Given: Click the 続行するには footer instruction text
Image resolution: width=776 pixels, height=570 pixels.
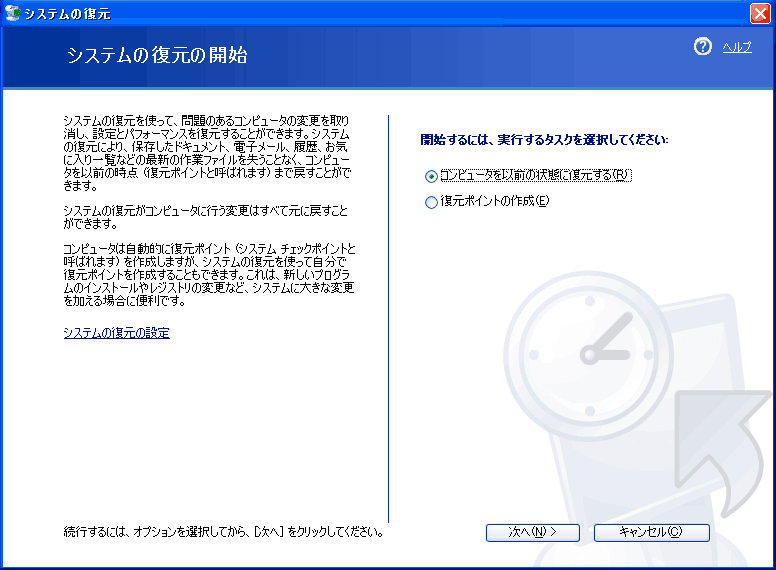Looking at the screenshot, I should tap(223, 532).
